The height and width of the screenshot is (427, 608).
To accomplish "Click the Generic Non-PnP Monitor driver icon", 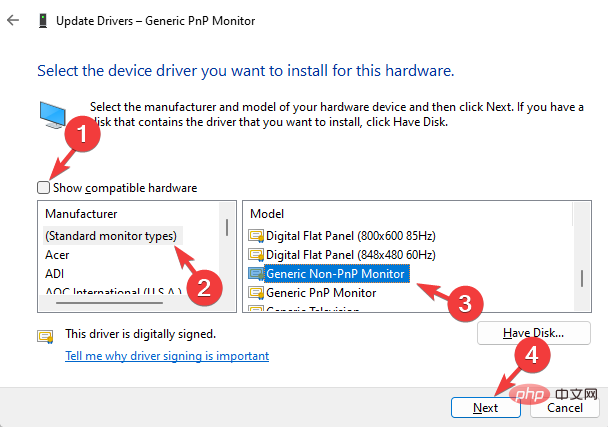I will click(x=256, y=273).
